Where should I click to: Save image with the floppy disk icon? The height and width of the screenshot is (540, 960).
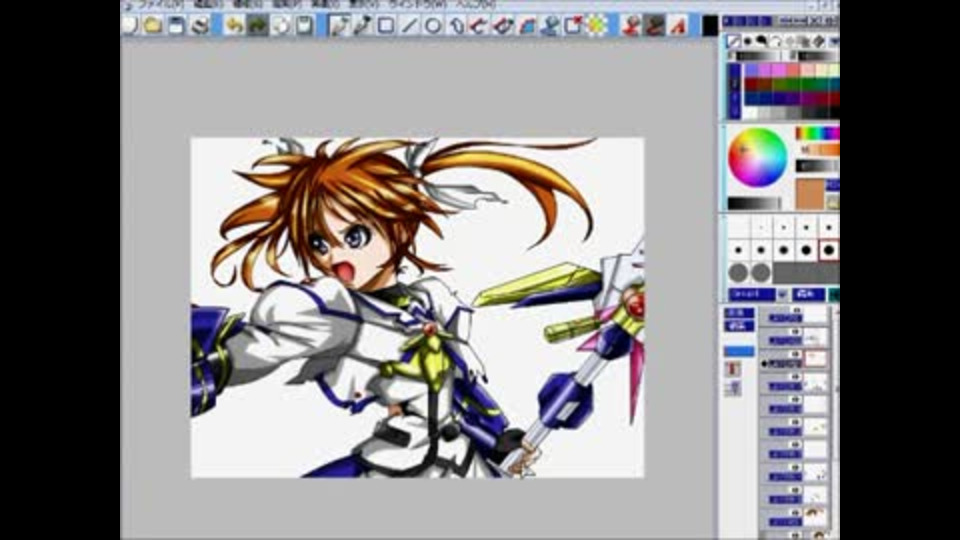176,25
